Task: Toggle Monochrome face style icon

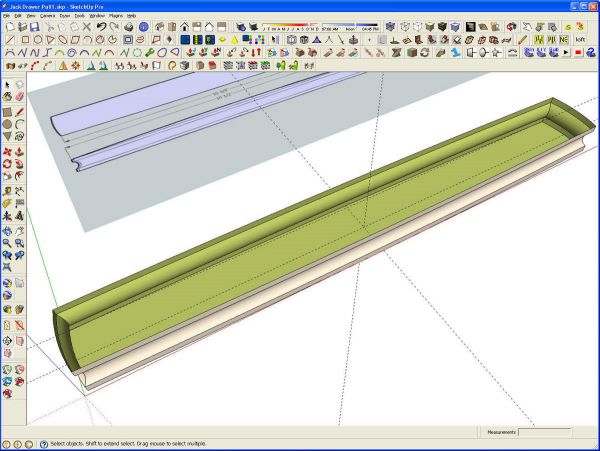Action: 455,27
